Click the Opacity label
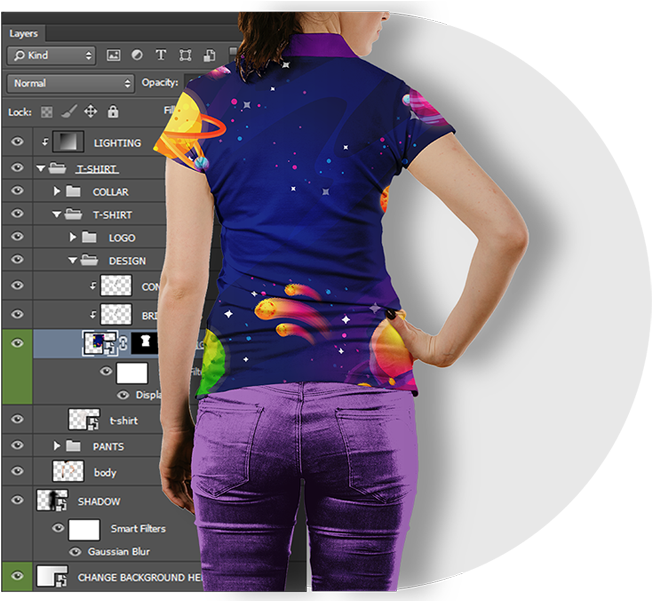 tap(160, 82)
